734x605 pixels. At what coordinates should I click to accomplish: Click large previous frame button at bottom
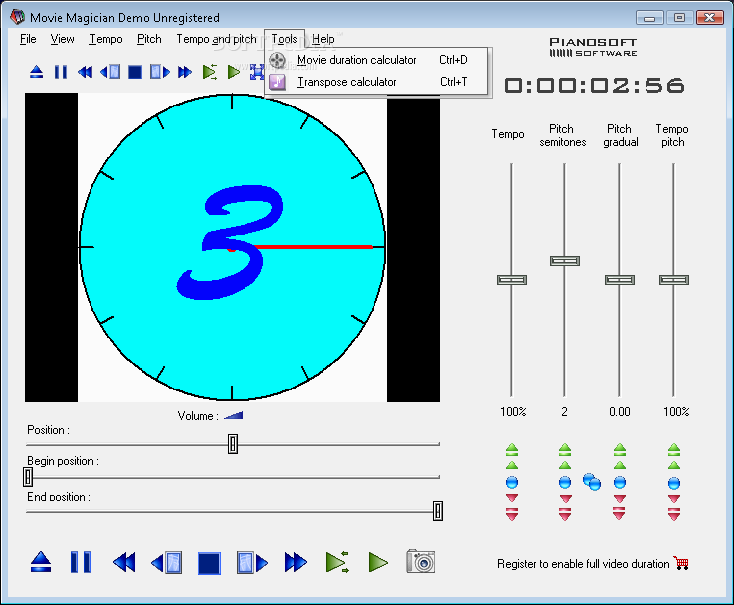[166, 562]
